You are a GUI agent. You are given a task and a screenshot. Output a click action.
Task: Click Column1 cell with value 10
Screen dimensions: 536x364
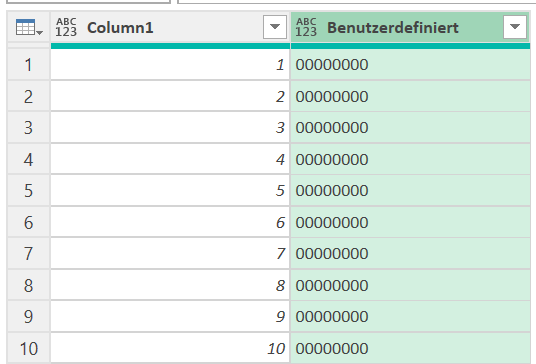pos(170,348)
